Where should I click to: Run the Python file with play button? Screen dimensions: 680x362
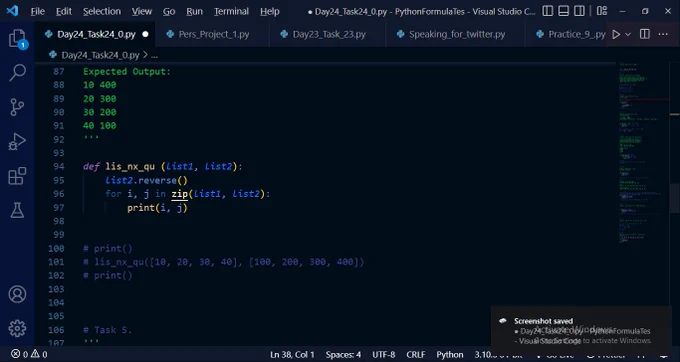click(x=616, y=34)
